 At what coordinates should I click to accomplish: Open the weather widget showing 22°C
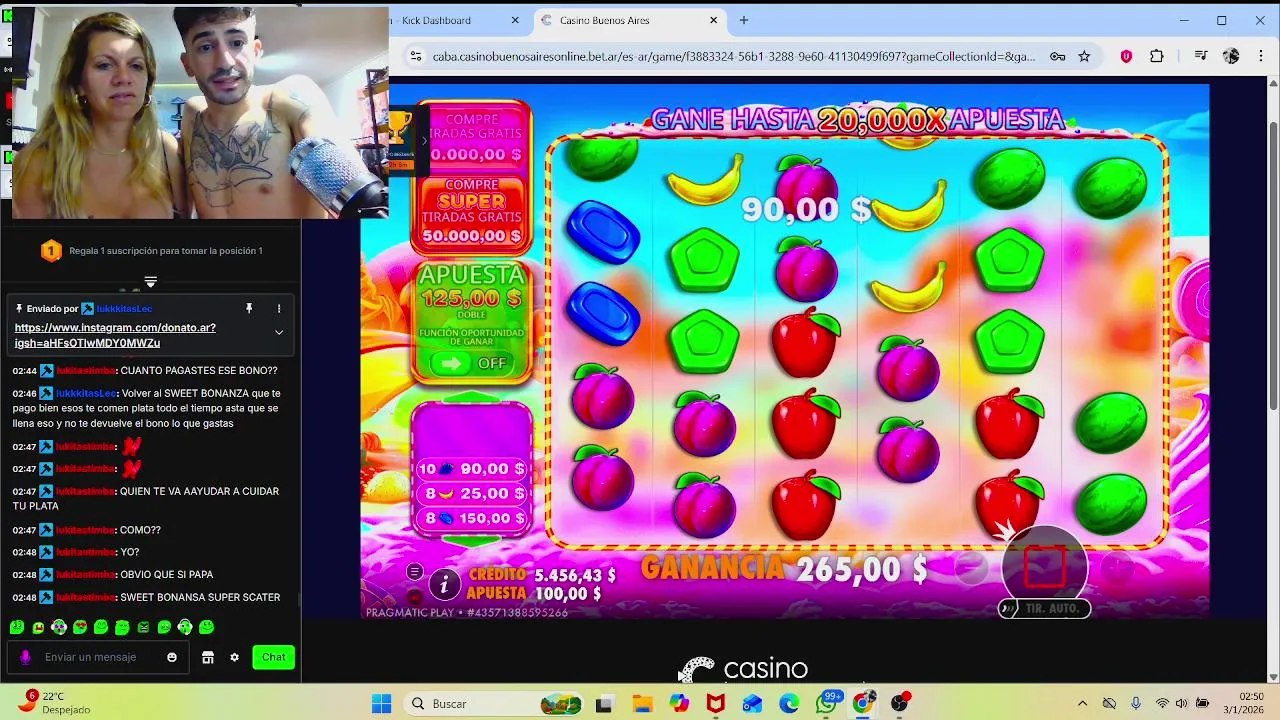point(56,703)
